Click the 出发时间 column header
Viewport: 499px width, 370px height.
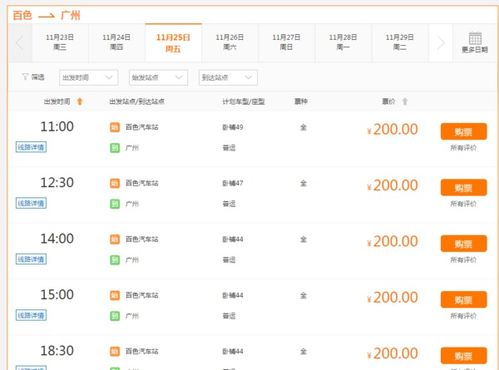click(x=57, y=101)
